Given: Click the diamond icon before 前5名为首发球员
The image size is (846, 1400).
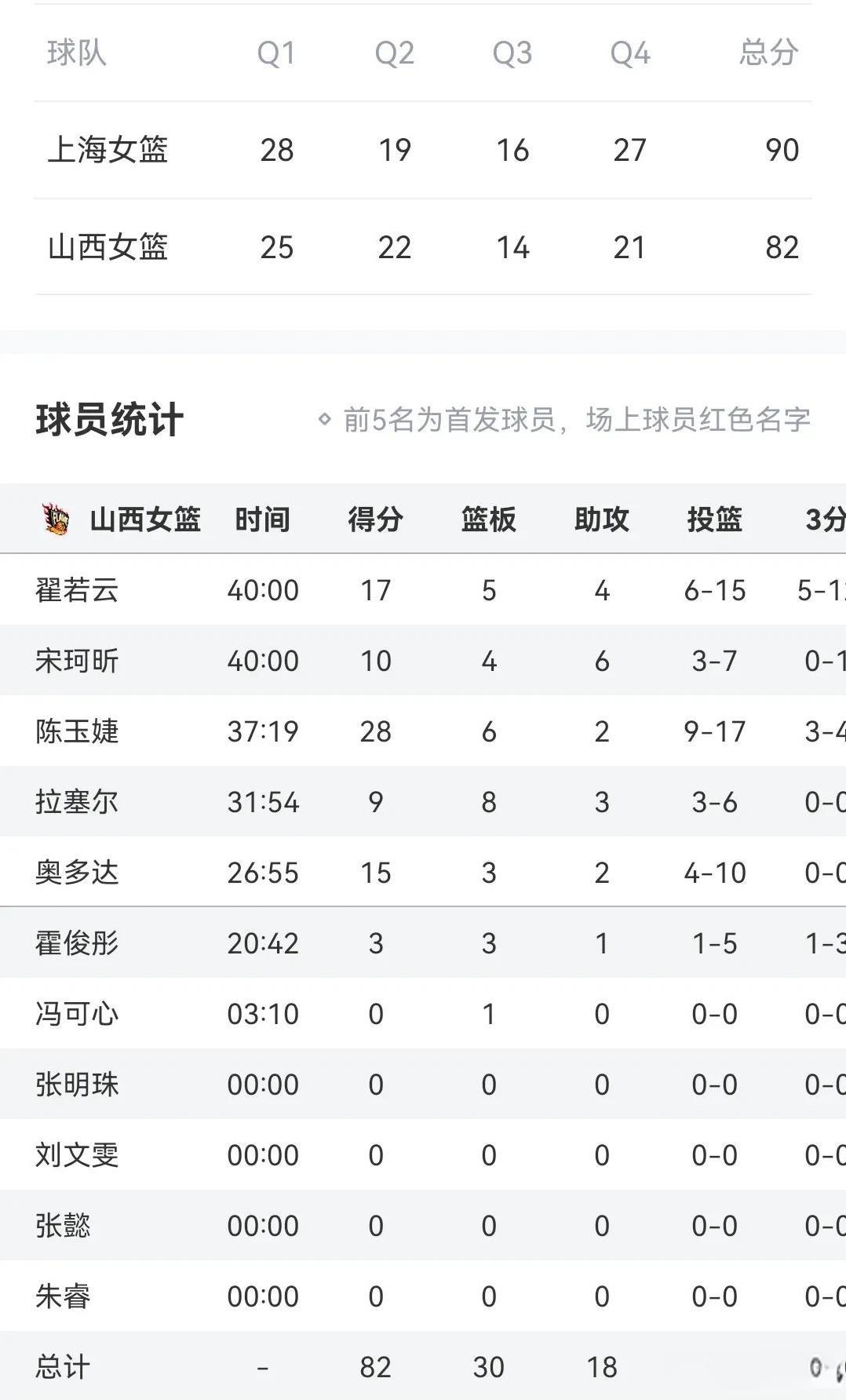Looking at the screenshot, I should click(324, 419).
